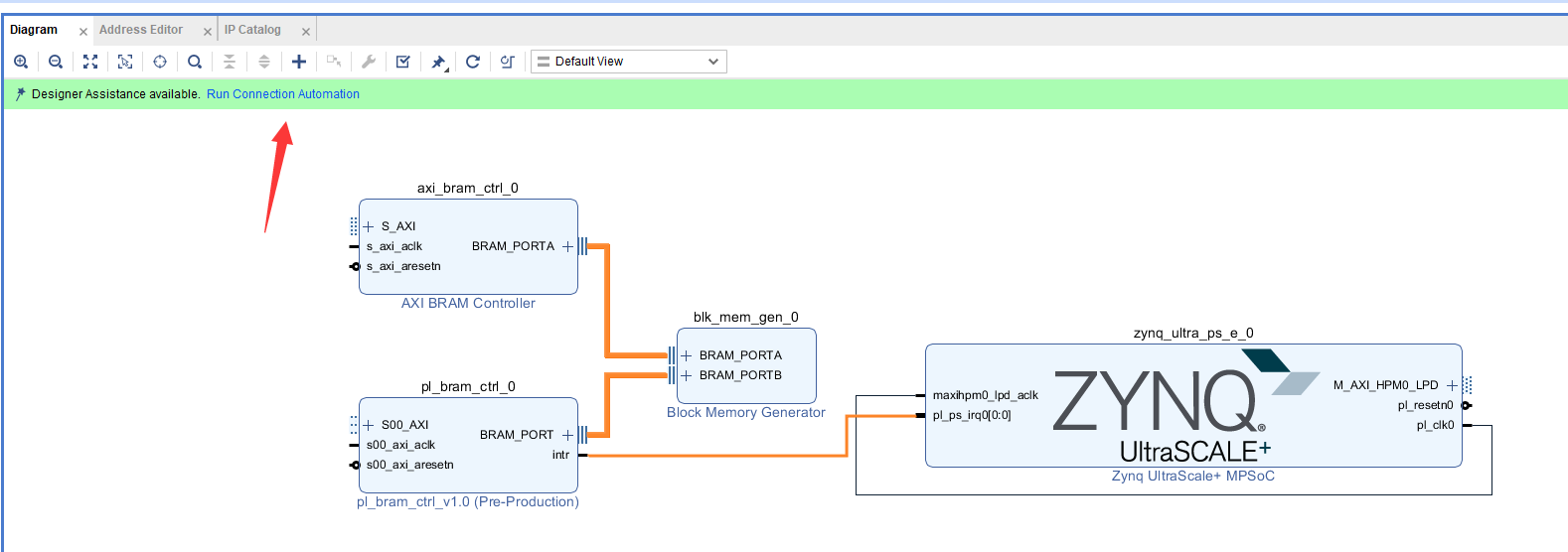Image resolution: width=1568 pixels, height=552 pixels.
Task: Click the Collapse All icon
Action: 230,62
